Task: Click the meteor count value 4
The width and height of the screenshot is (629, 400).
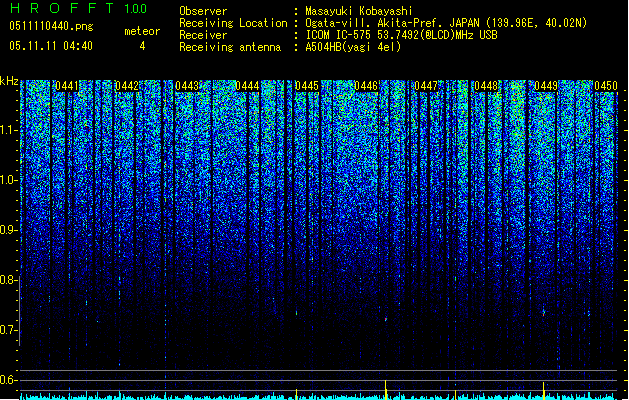Action: (x=142, y=46)
